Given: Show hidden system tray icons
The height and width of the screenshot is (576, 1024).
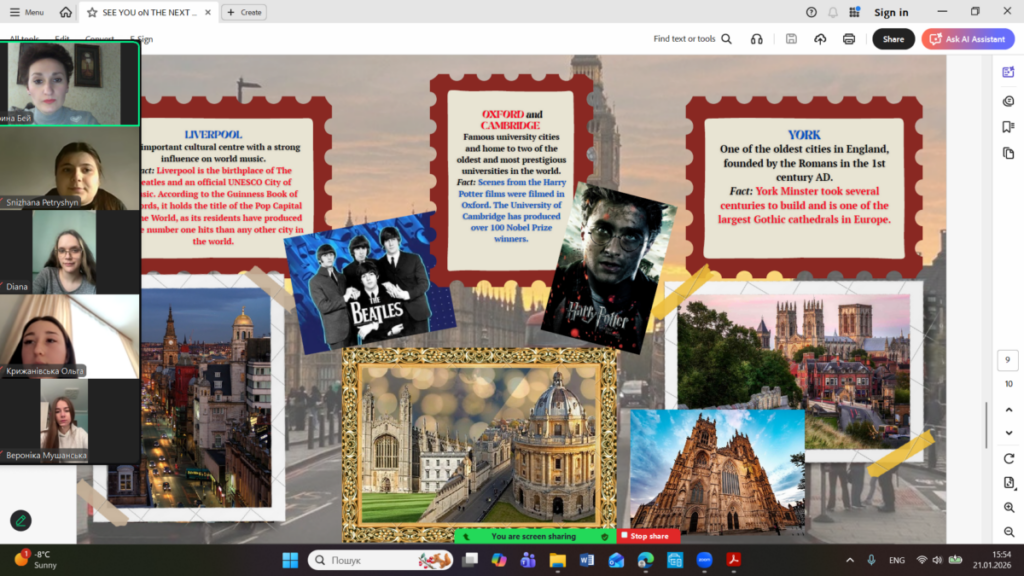Looking at the screenshot, I should pos(850,560).
